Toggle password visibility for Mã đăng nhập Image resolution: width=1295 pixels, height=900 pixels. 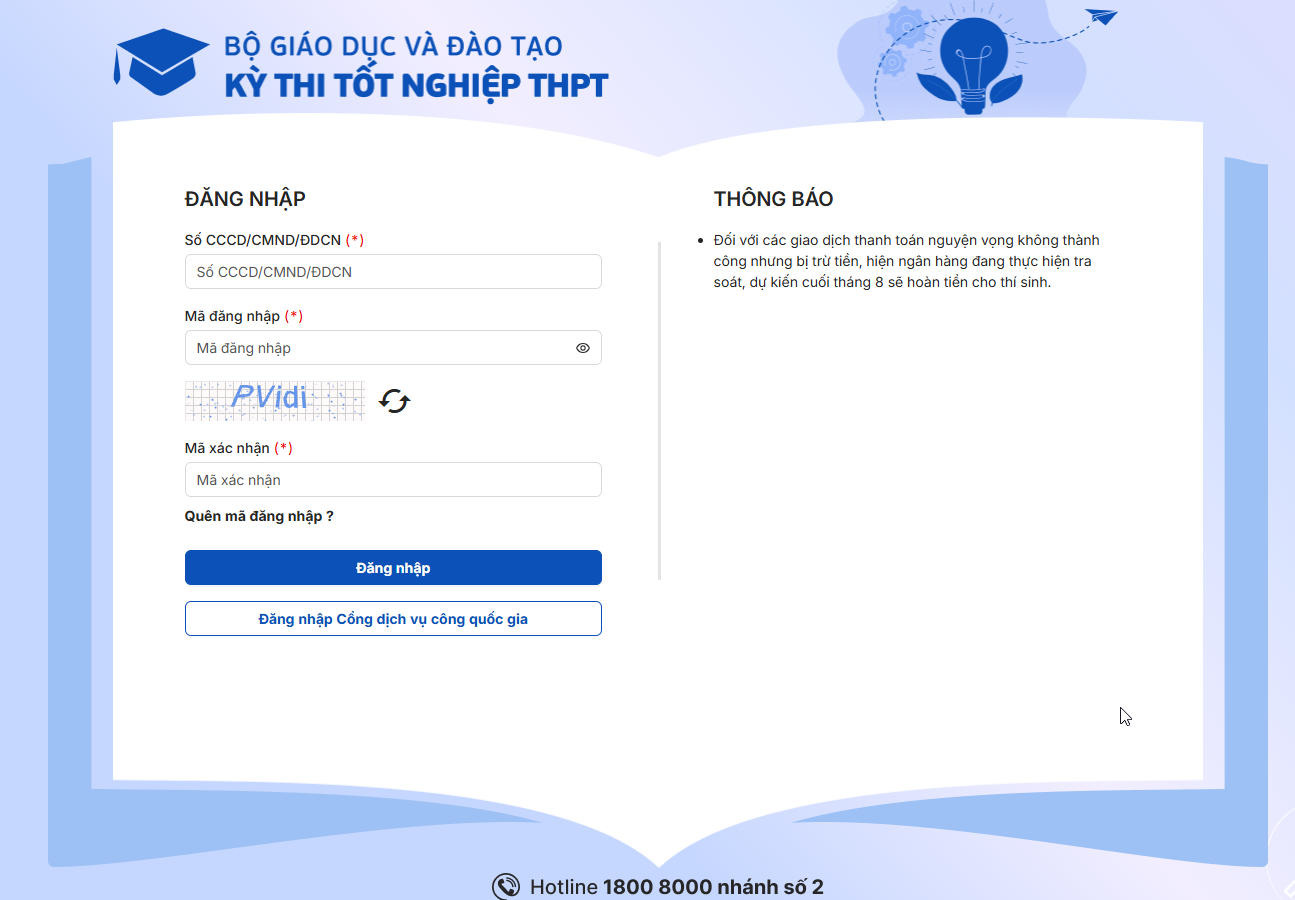click(582, 347)
